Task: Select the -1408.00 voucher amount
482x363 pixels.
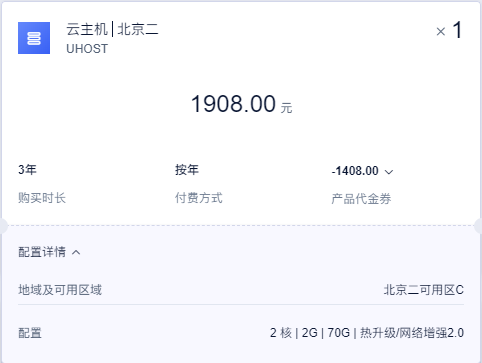Action: click(x=355, y=171)
